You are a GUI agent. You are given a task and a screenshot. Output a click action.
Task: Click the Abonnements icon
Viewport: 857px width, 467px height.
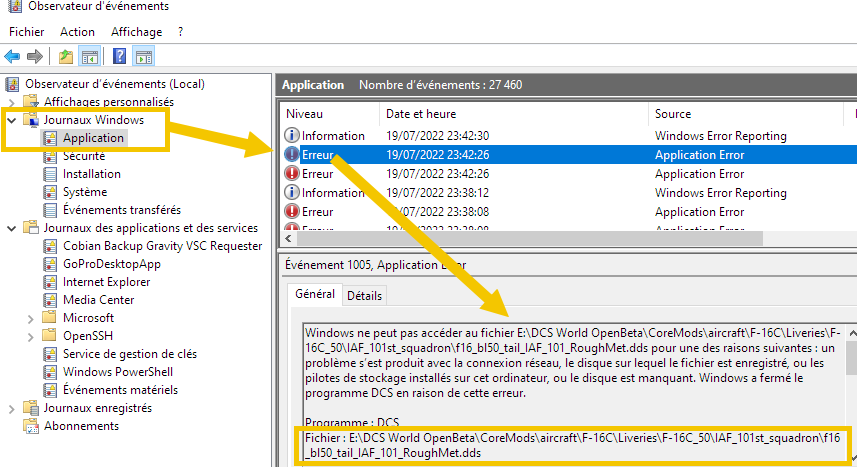[x=31, y=426]
